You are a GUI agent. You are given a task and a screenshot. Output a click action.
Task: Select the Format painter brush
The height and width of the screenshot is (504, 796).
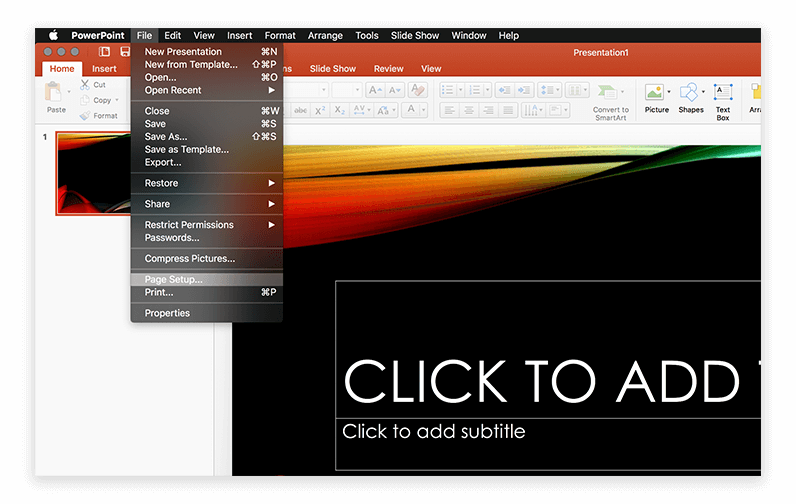pyautogui.click(x=86, y=115)
